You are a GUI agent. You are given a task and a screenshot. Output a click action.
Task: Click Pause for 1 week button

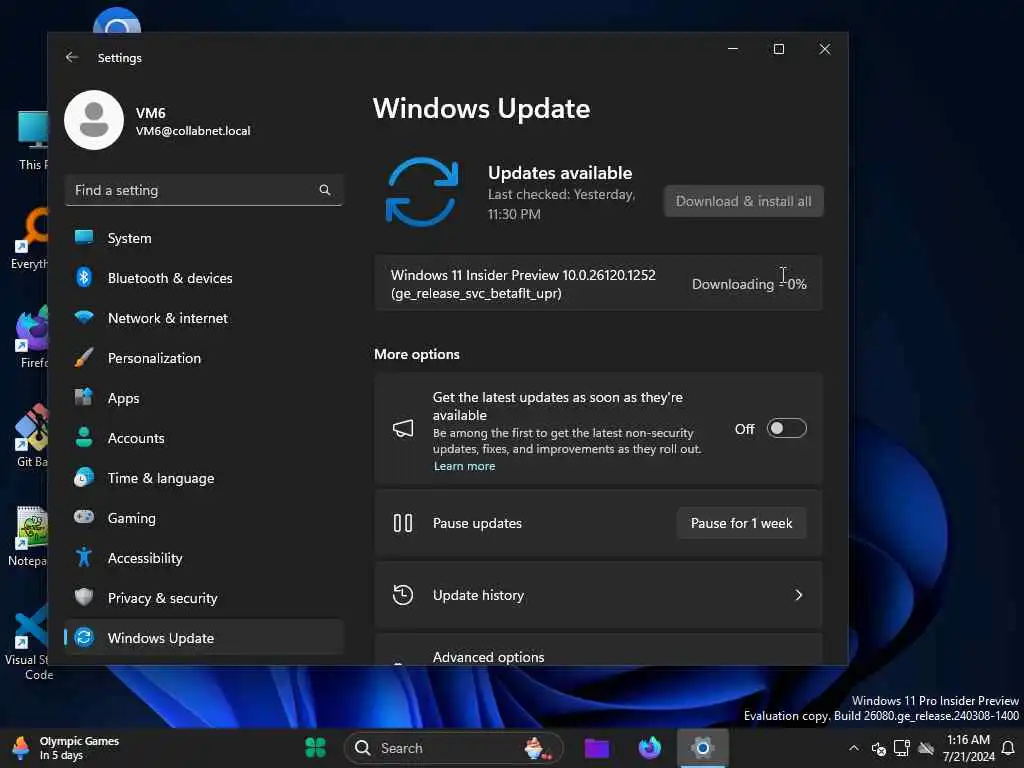tap(741, 523)
